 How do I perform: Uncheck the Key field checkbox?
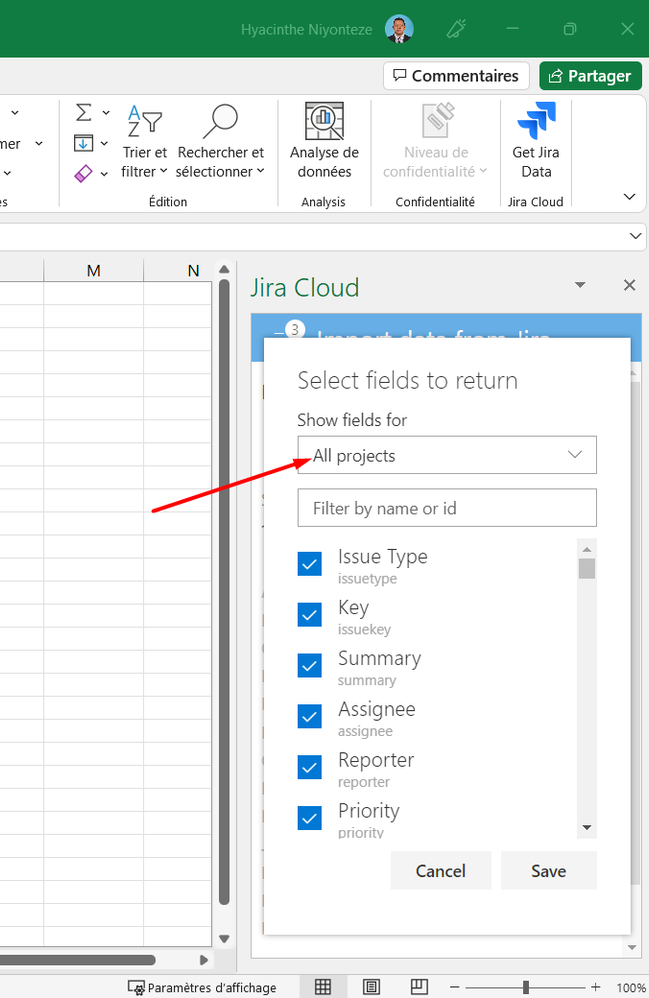(x=310, y=615)
